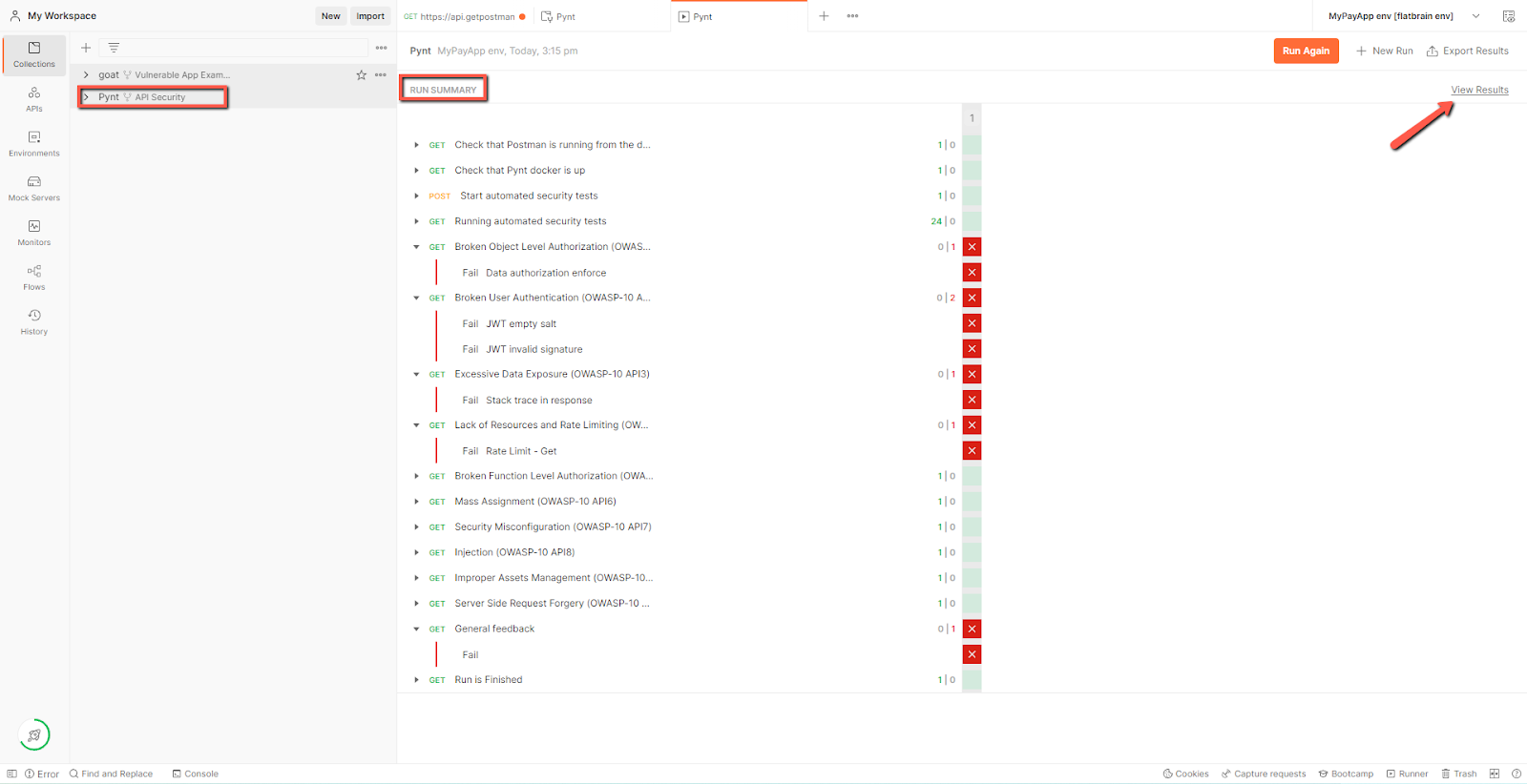This screenshot has width=1527, height=784.
Task: Collapse Broken User Authentication row
Action: 416,298
